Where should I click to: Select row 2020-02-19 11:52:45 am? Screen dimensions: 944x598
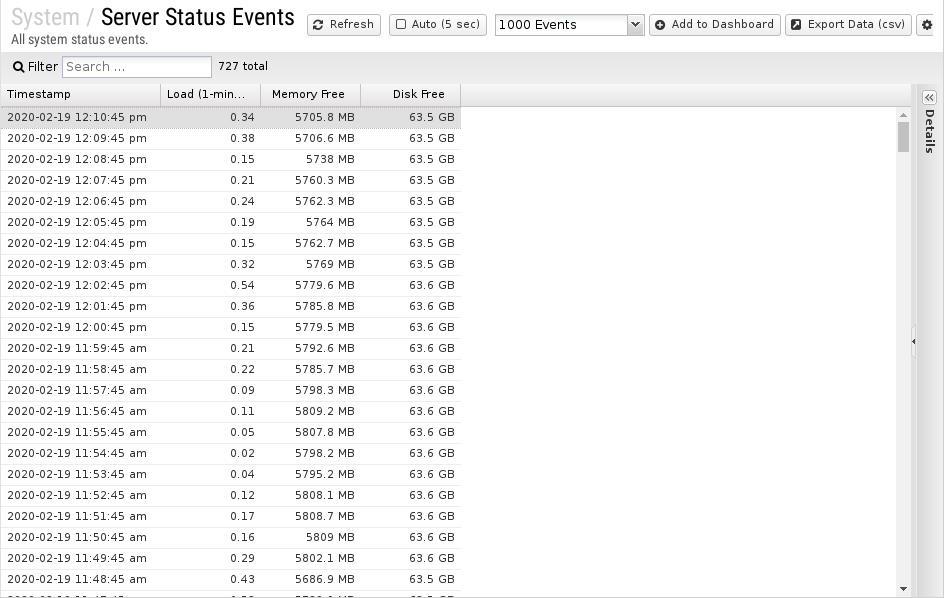point(231,496)
